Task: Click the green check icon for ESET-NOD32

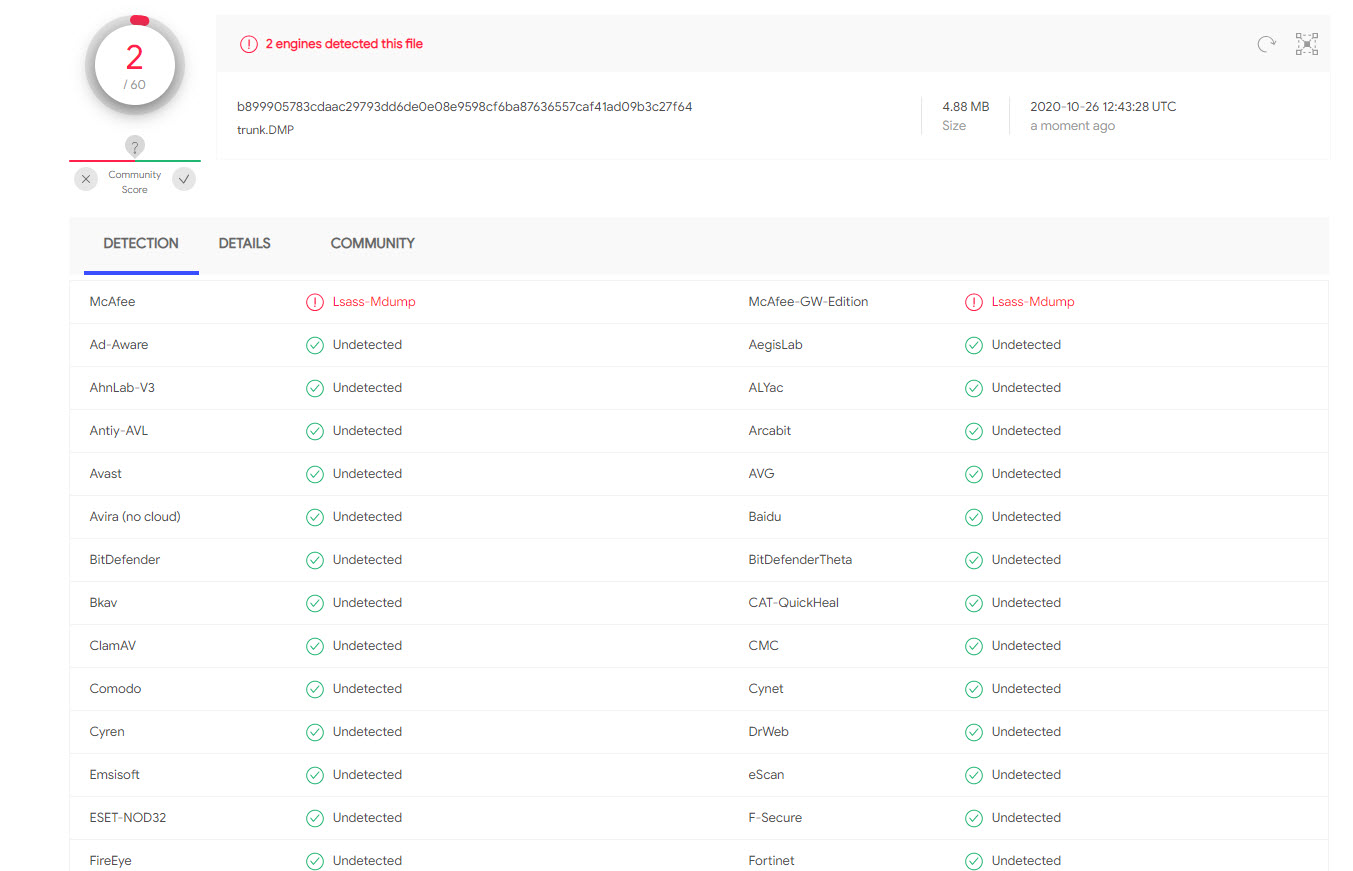Action: tap(315, 818)
